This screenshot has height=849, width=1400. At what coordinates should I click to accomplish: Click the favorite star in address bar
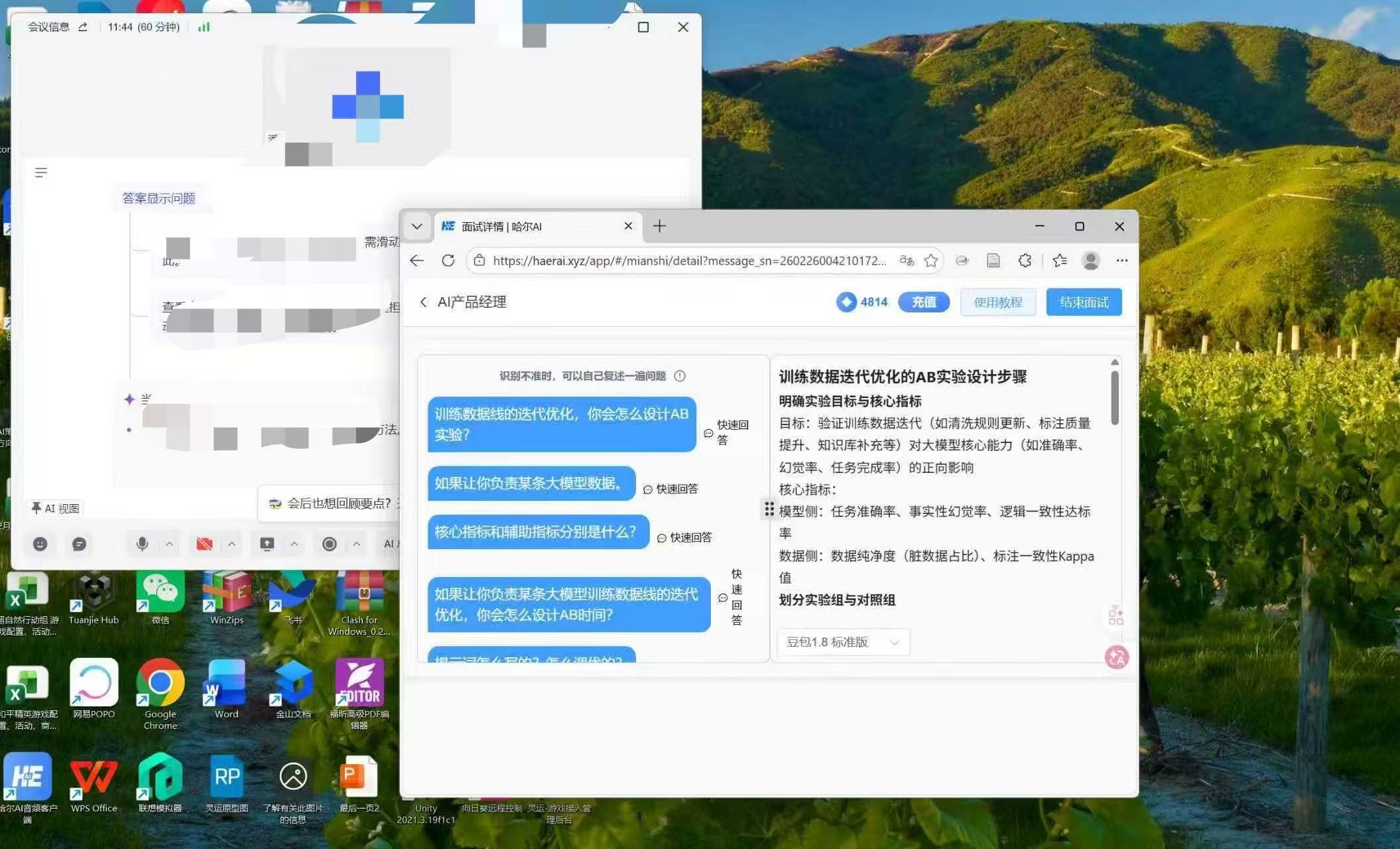point(931,261)
